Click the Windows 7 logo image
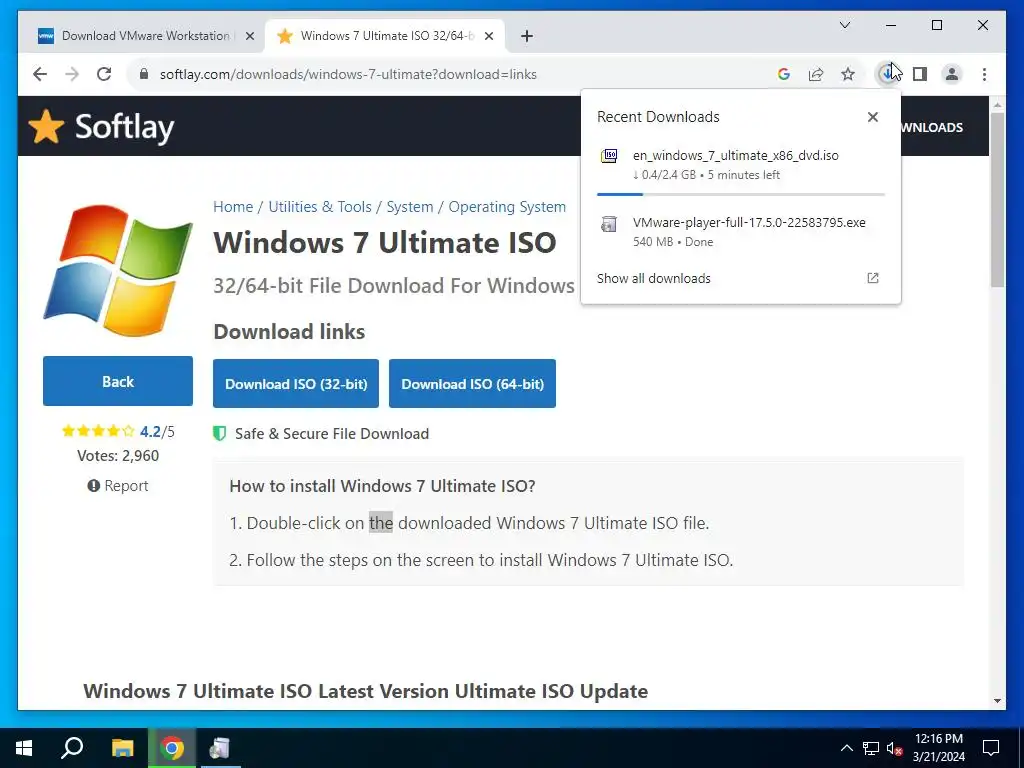The height and width of the screenshot is (768, 1024). tap(118, 270)
